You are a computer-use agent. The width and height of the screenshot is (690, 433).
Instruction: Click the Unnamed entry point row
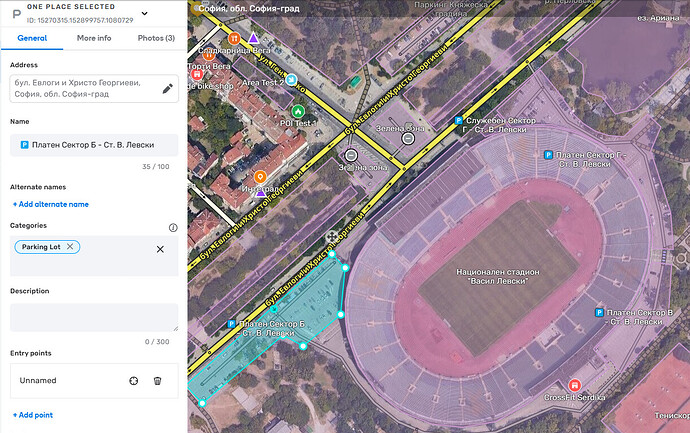tap(94, 381)
